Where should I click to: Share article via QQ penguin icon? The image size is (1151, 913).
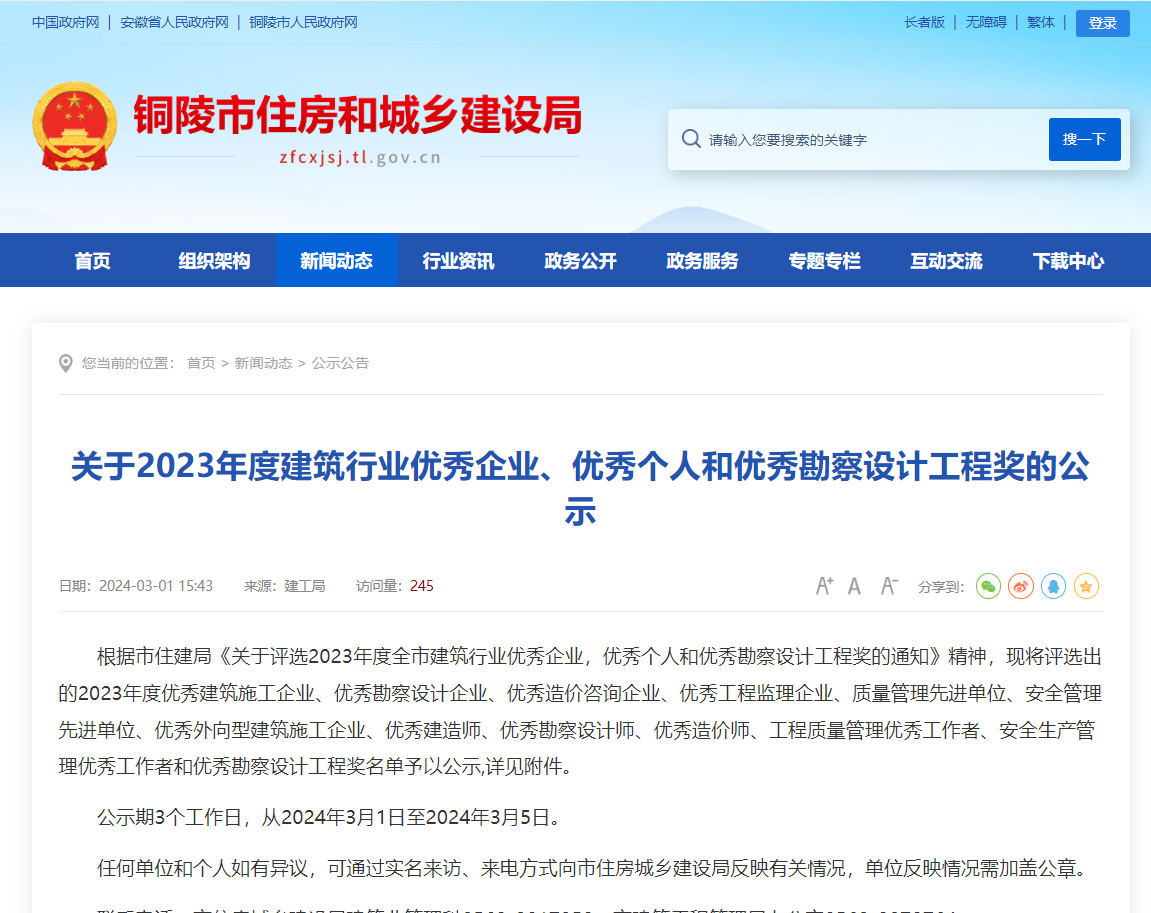(x=1053, y=586)
